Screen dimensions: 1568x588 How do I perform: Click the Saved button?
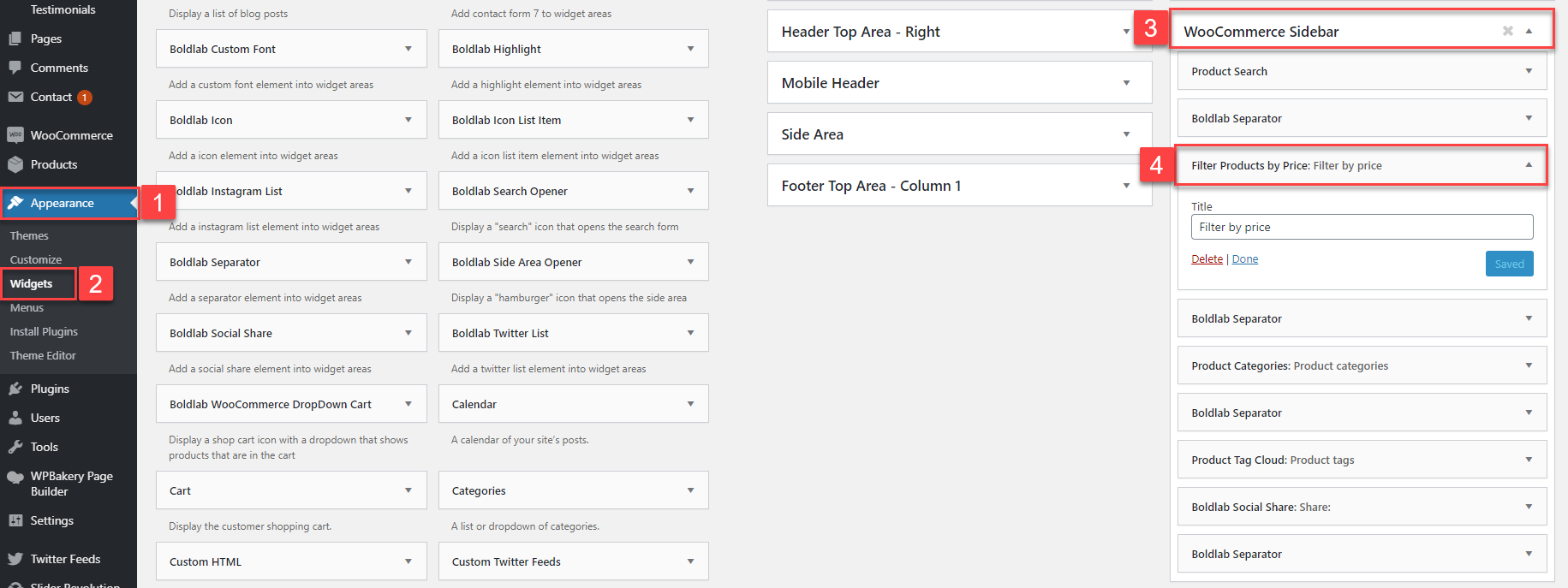tap(1509, 264)
